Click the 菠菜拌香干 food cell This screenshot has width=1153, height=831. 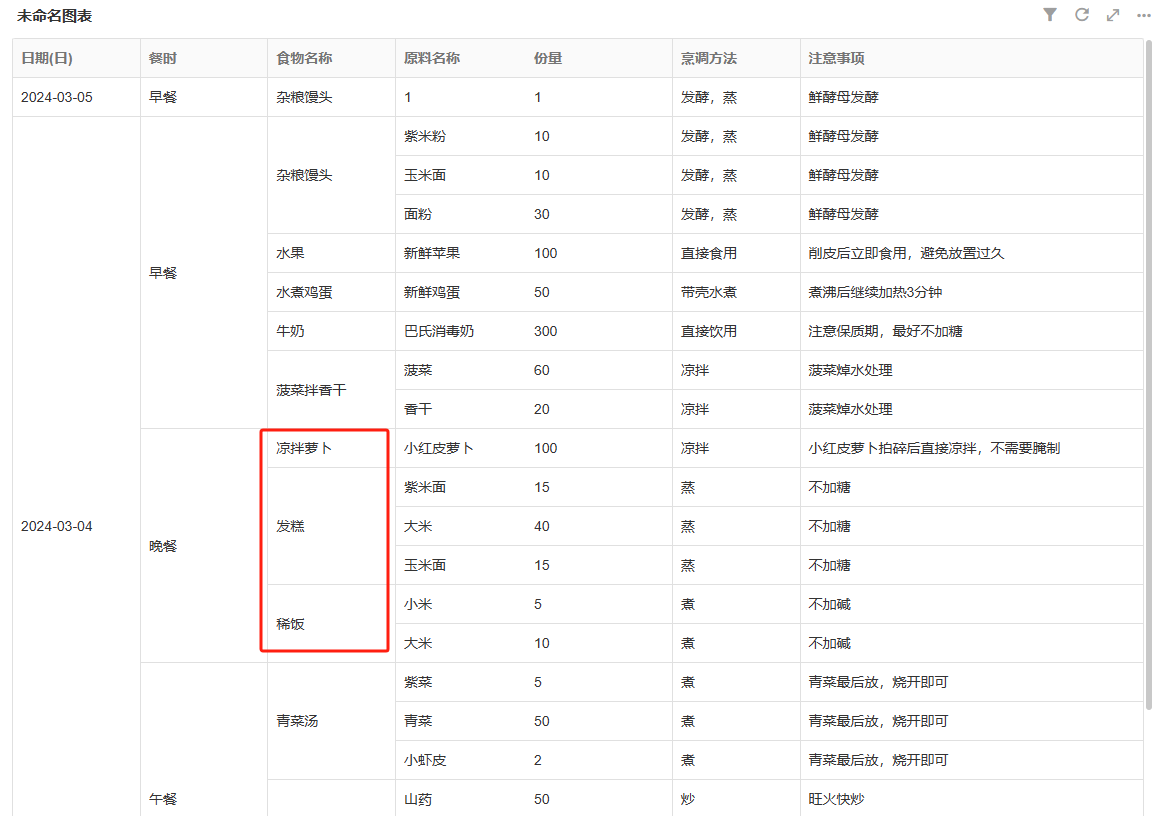(311, 390)
